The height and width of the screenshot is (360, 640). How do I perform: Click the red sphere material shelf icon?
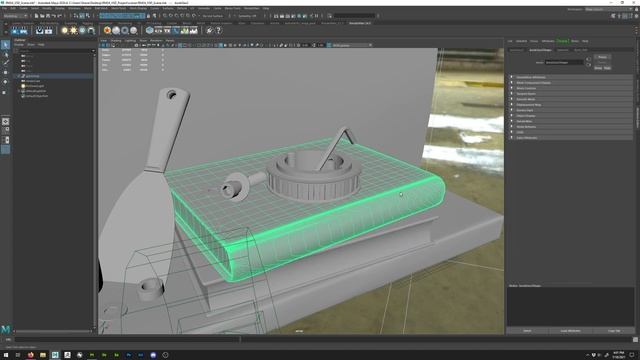tap(107, 31)
